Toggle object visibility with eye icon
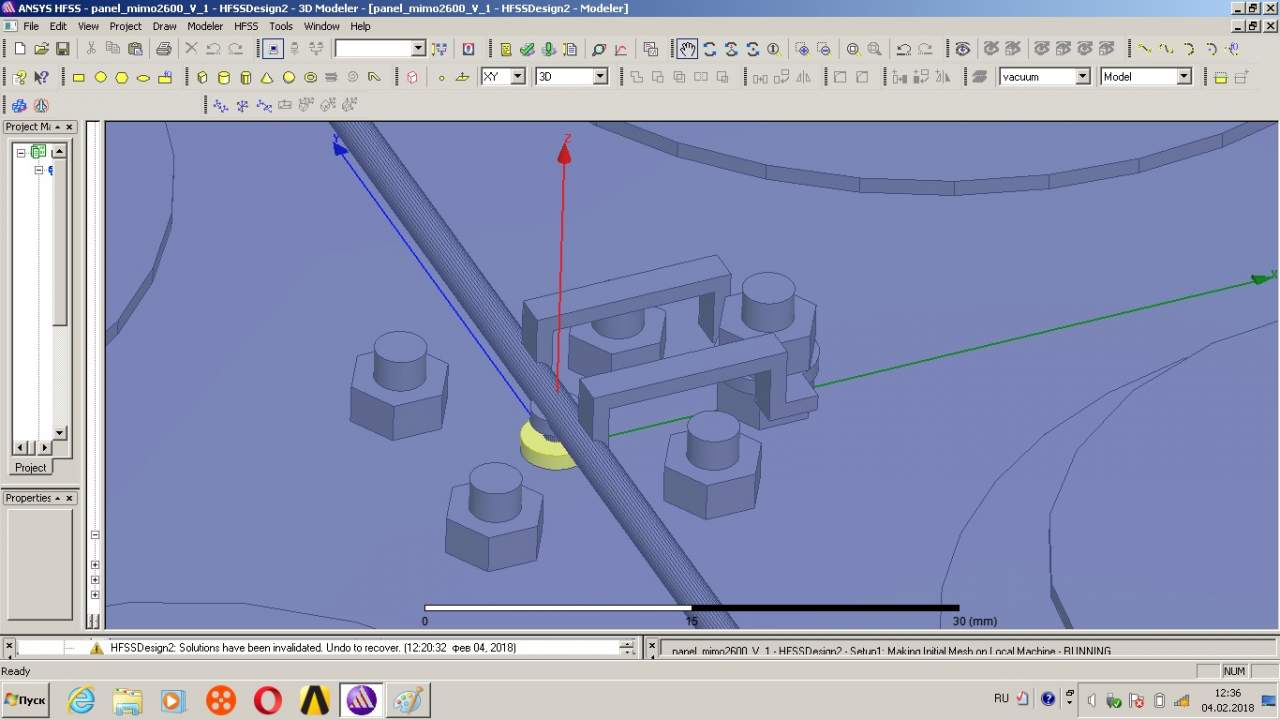This screenshot has height=720, width=1280. (x=962, y=49)
